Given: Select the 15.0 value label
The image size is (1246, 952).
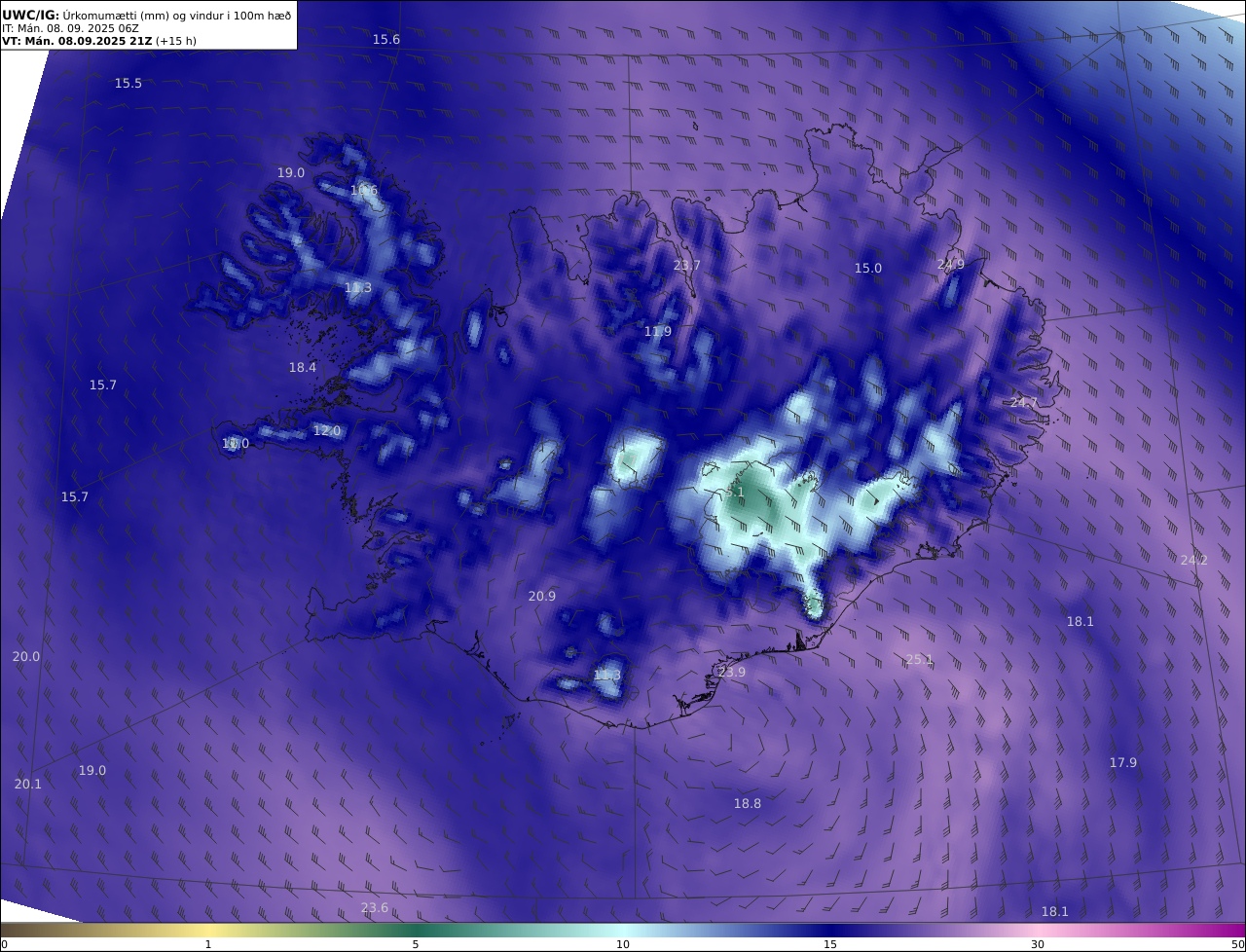Looking at the screenshot, I should (x=868, y=269).
